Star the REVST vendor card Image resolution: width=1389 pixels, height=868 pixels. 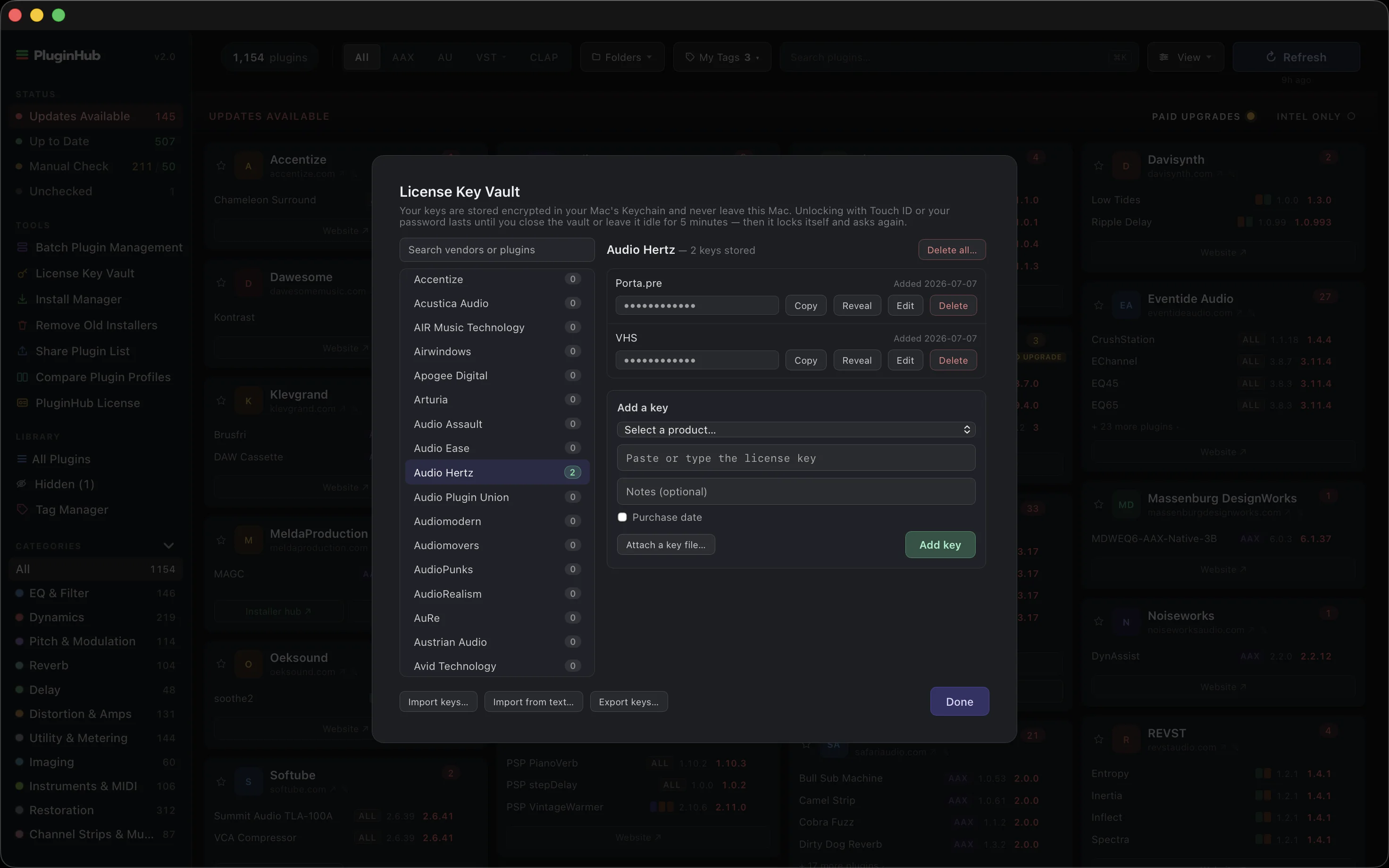1098,739
